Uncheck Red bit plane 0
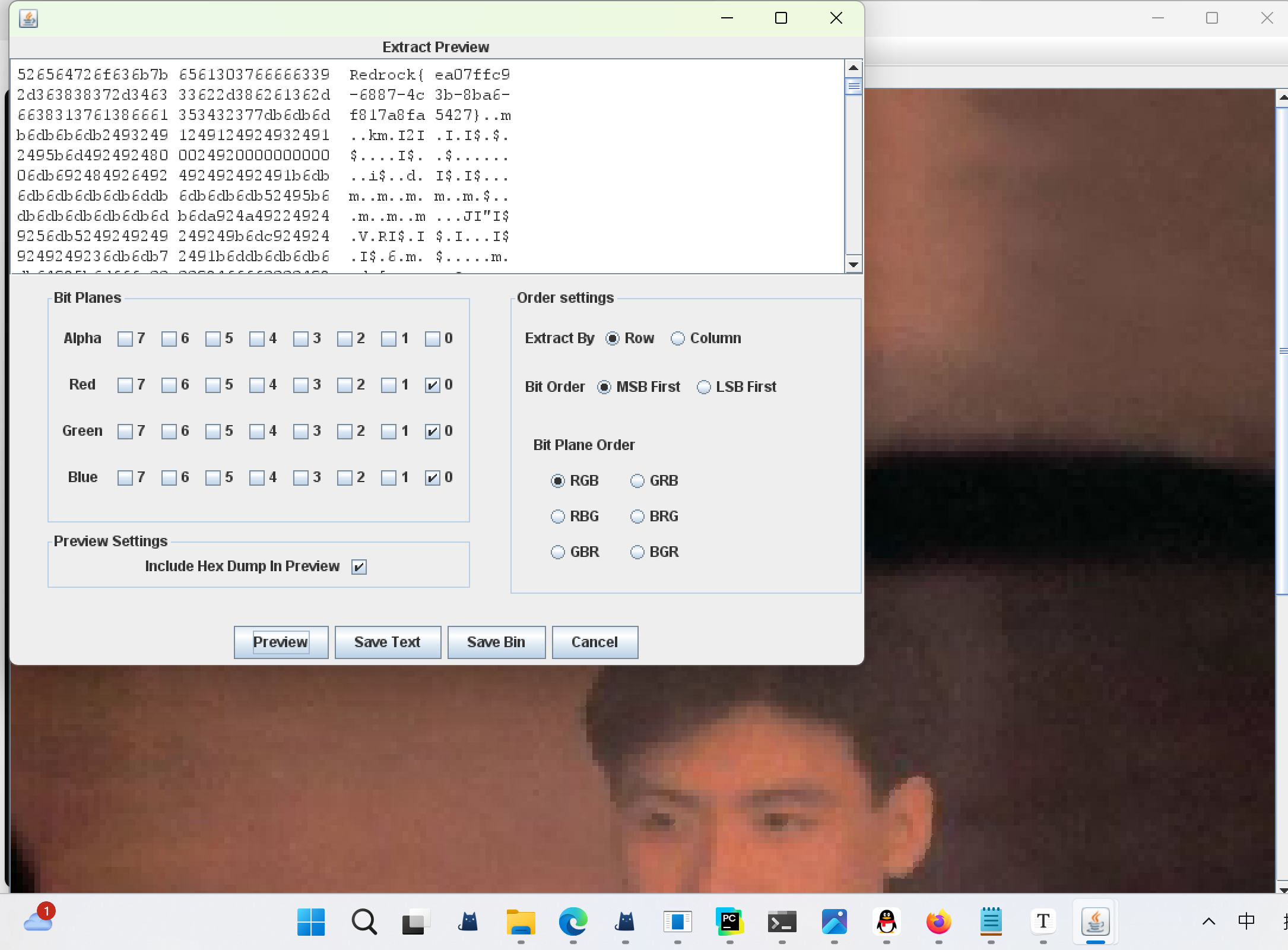This screenshot has height=950, width=1288. [x=433, y=385]
